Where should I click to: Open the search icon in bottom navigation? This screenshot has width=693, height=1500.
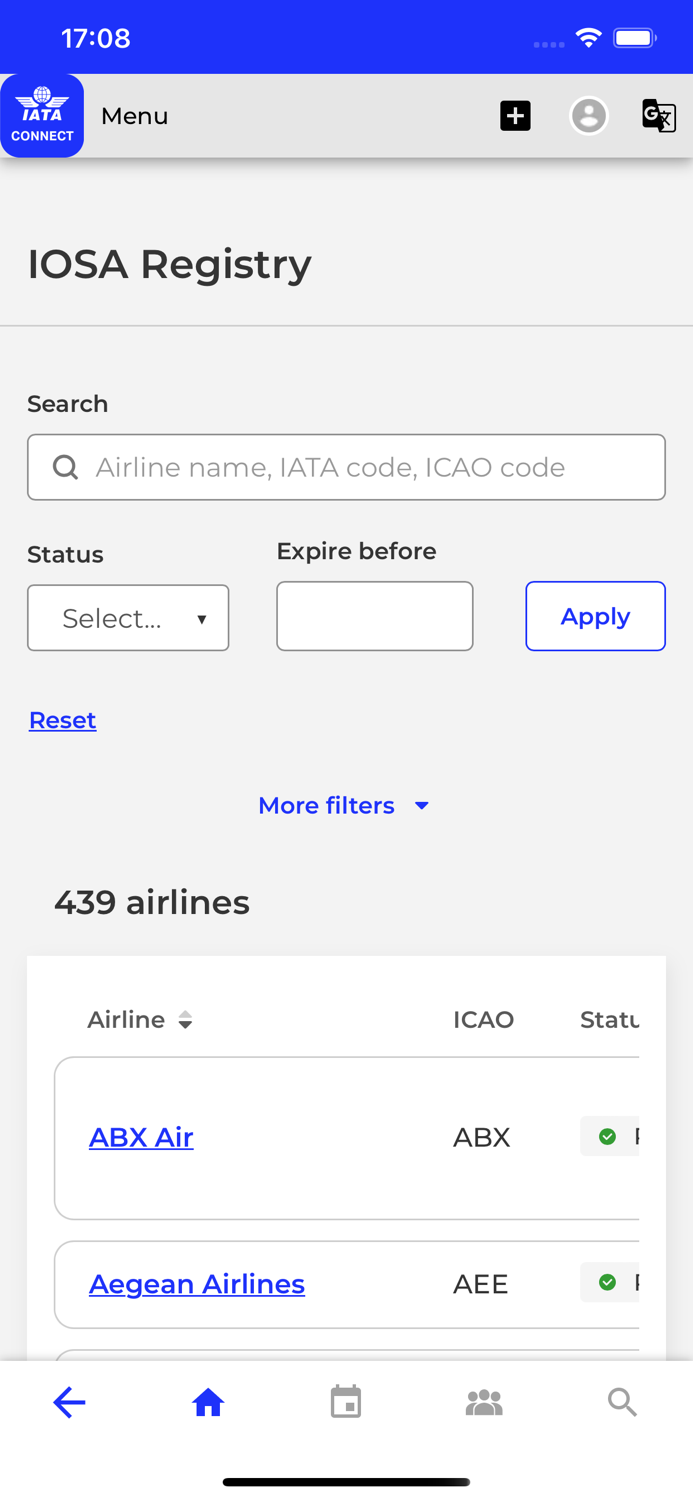pos(622,1402)
